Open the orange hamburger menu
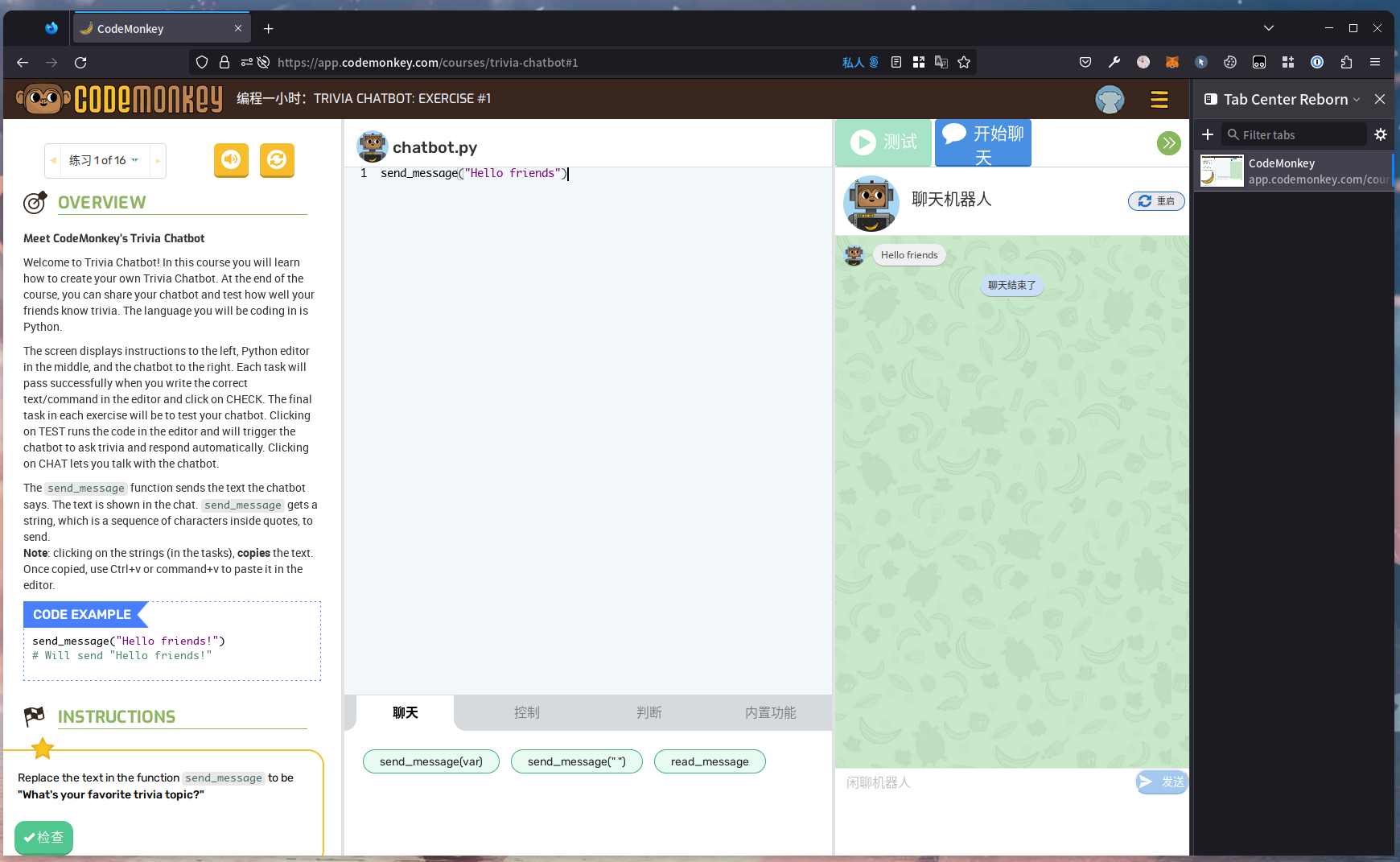Viewport: 1400px width, 862px height. (x=1159, y=99)
